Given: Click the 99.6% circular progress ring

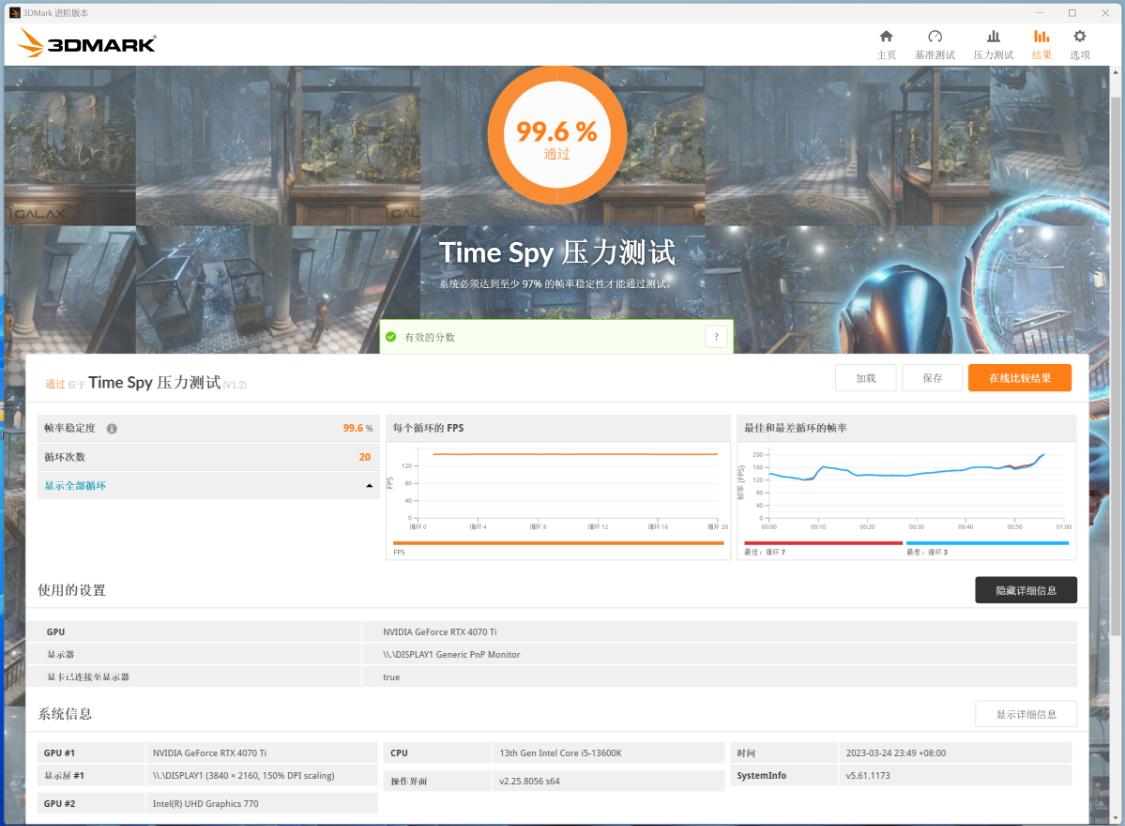Looking at the screenshot, I should point(555,136).
